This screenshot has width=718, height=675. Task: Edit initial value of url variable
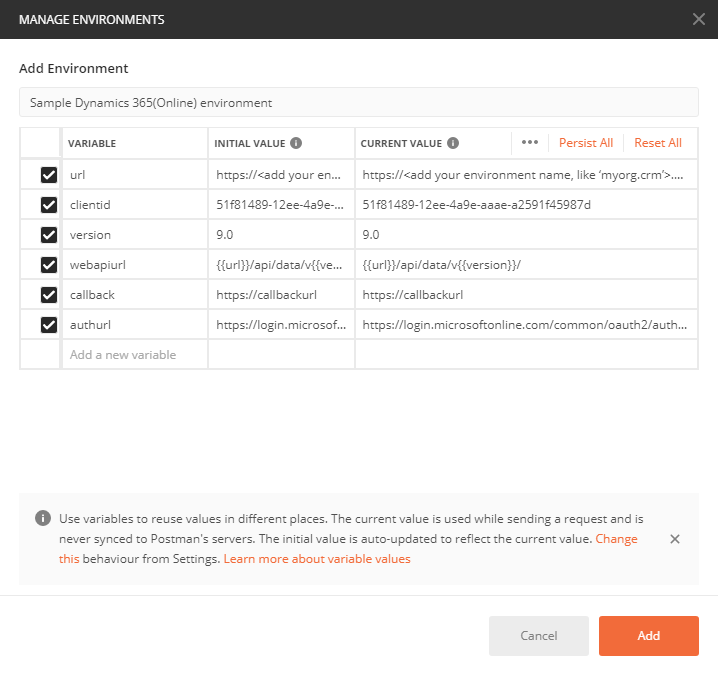click(281, 175)
